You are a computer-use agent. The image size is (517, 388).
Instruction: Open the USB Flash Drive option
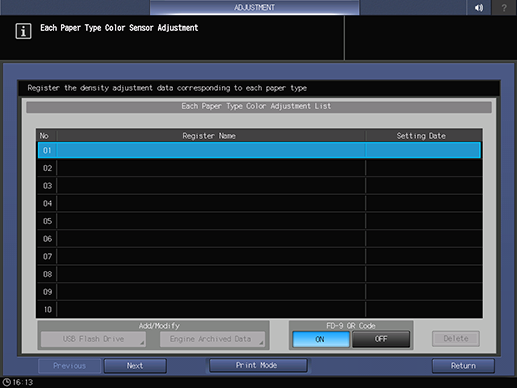93,339
